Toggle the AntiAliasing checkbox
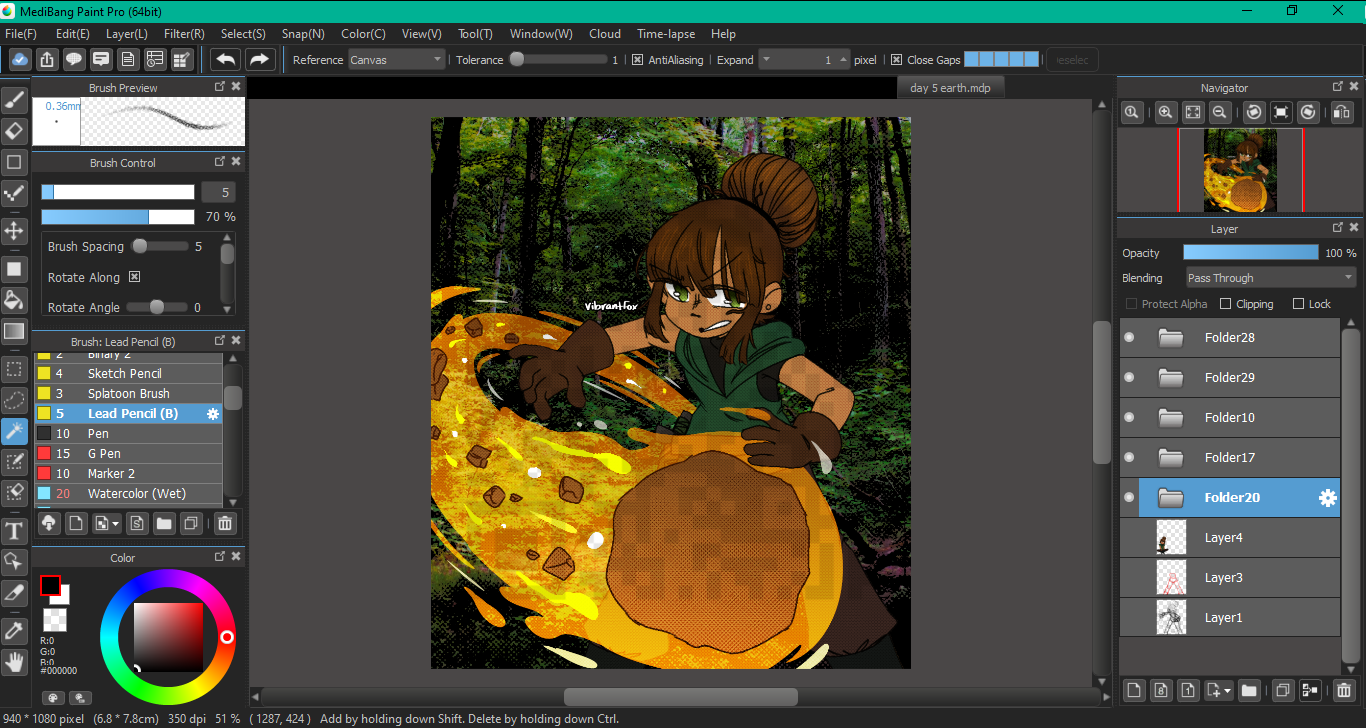1366x728 pixels. point(638,60)
